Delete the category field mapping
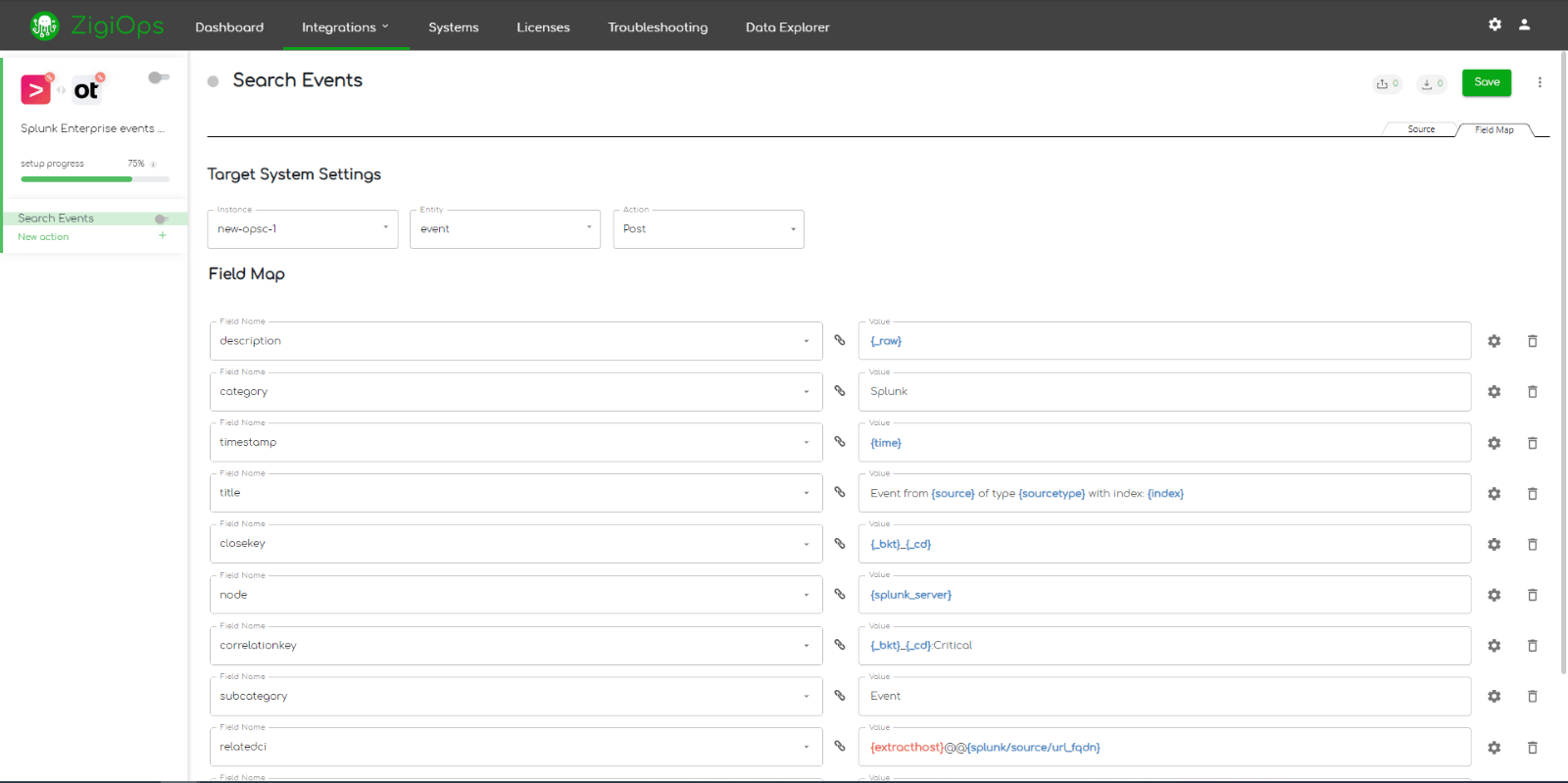Viewport: 1568px width, 783px height. (x=1533, y=392)
